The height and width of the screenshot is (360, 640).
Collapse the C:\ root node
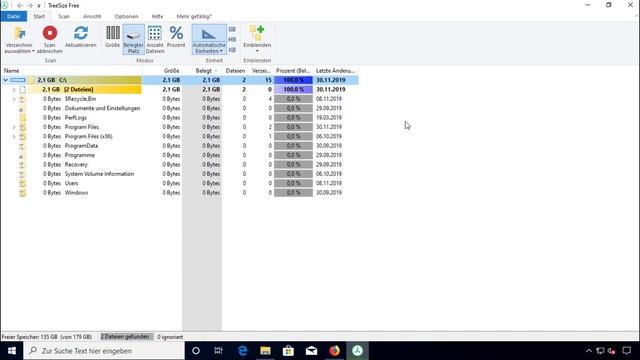[6, 80]
